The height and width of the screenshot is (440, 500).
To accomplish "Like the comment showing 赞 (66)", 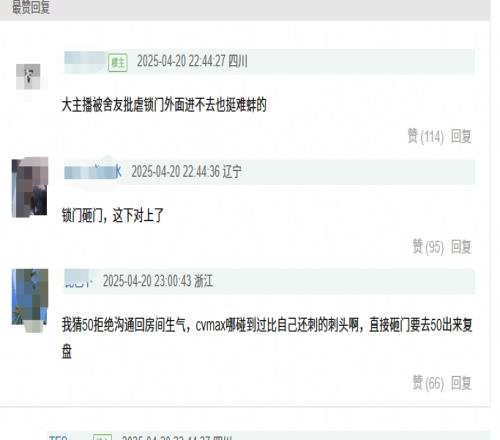I will click(x=428, y=383).
